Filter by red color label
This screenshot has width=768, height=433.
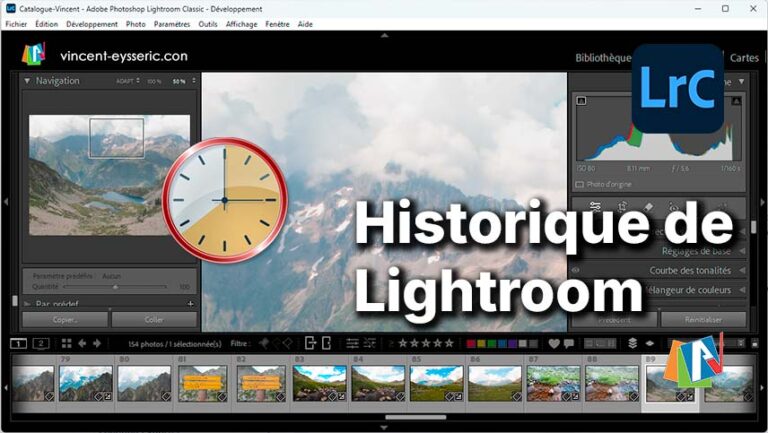[471, 344]
